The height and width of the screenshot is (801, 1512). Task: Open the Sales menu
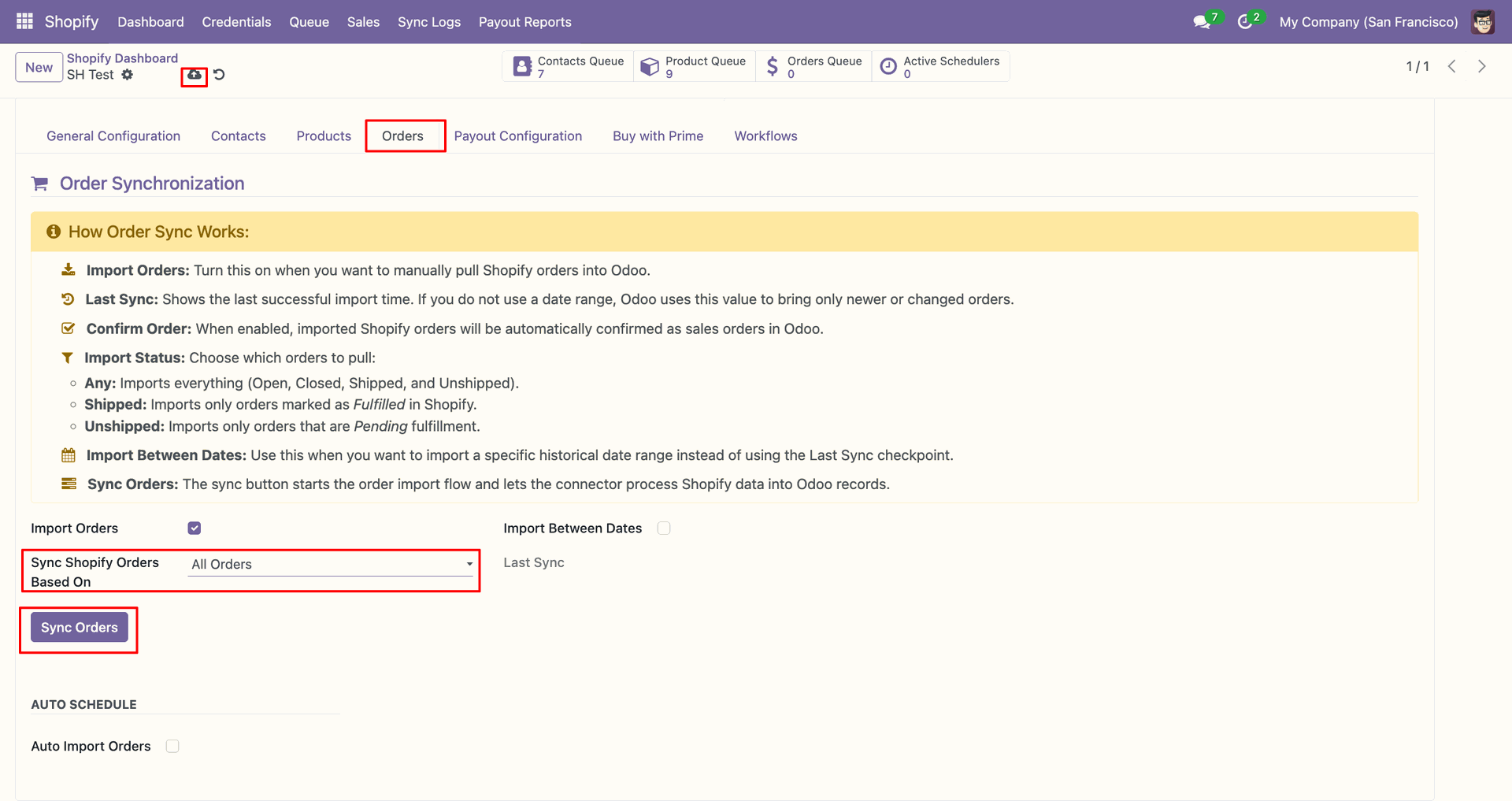[x=363, y=22]
